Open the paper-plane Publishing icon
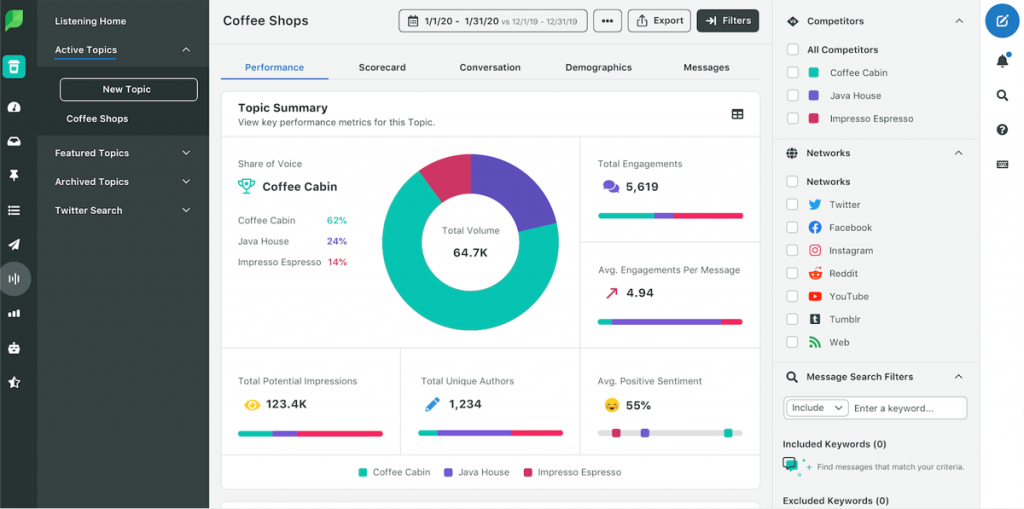 14,244
